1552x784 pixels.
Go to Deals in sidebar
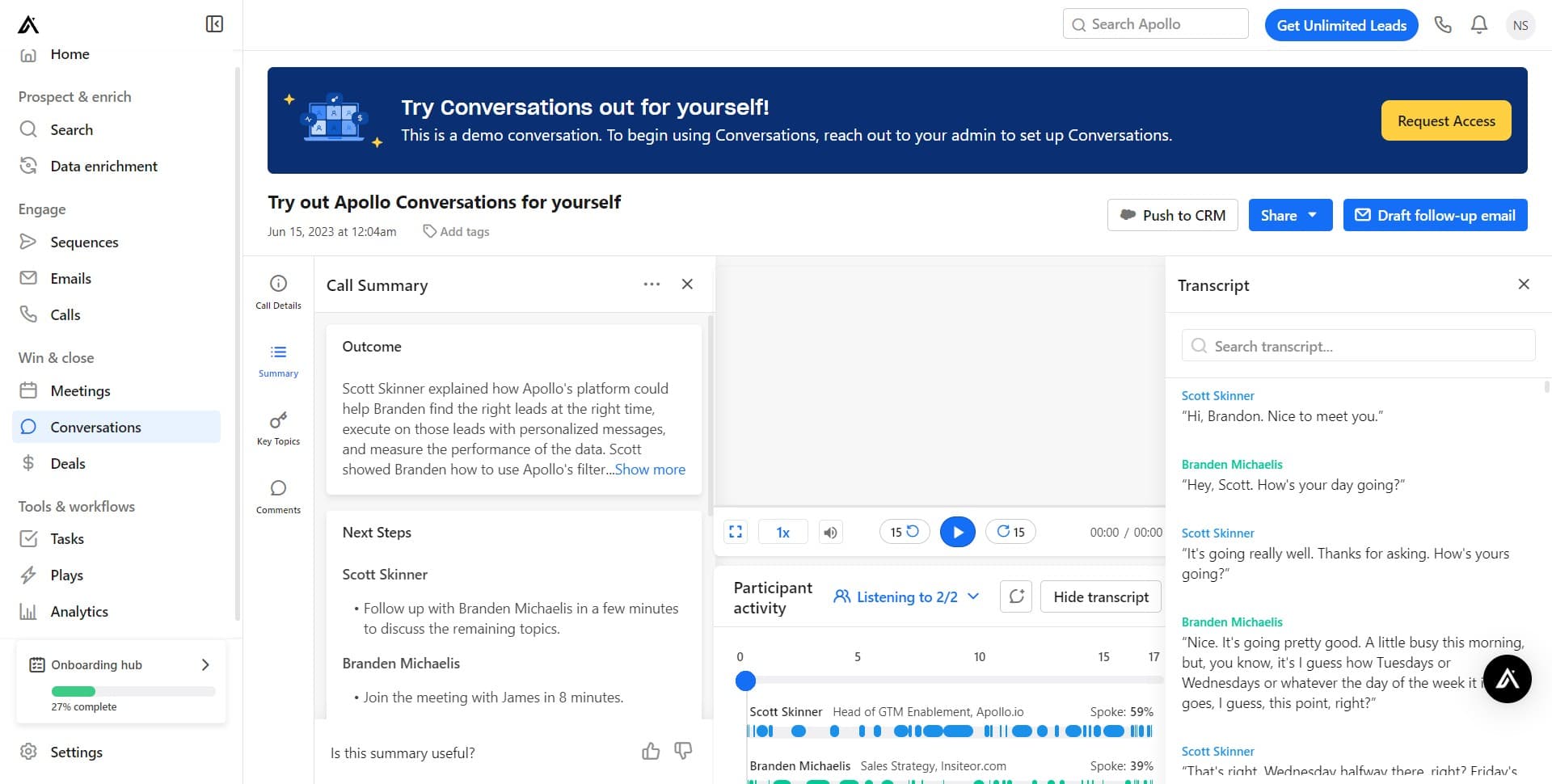pos(68,463)
